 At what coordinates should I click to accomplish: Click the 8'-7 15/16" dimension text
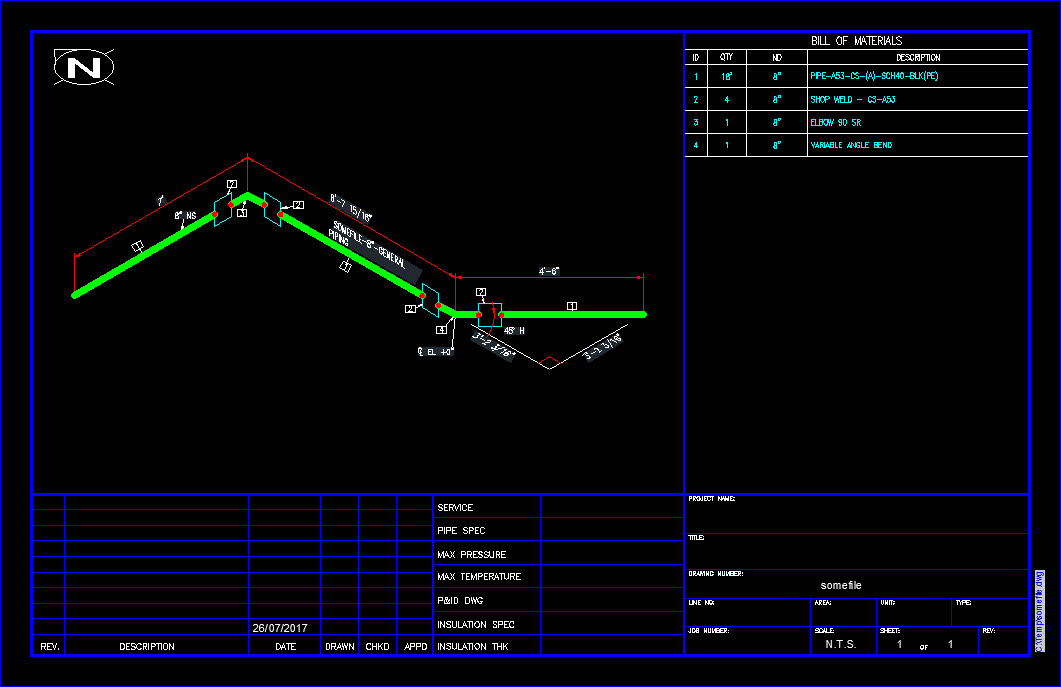tap(351, 207)
